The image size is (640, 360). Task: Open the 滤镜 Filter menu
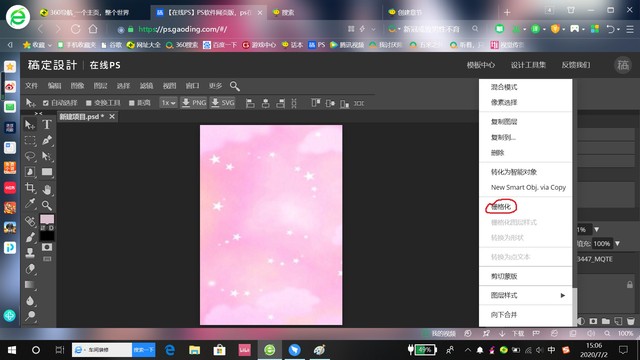coord(146,86)
